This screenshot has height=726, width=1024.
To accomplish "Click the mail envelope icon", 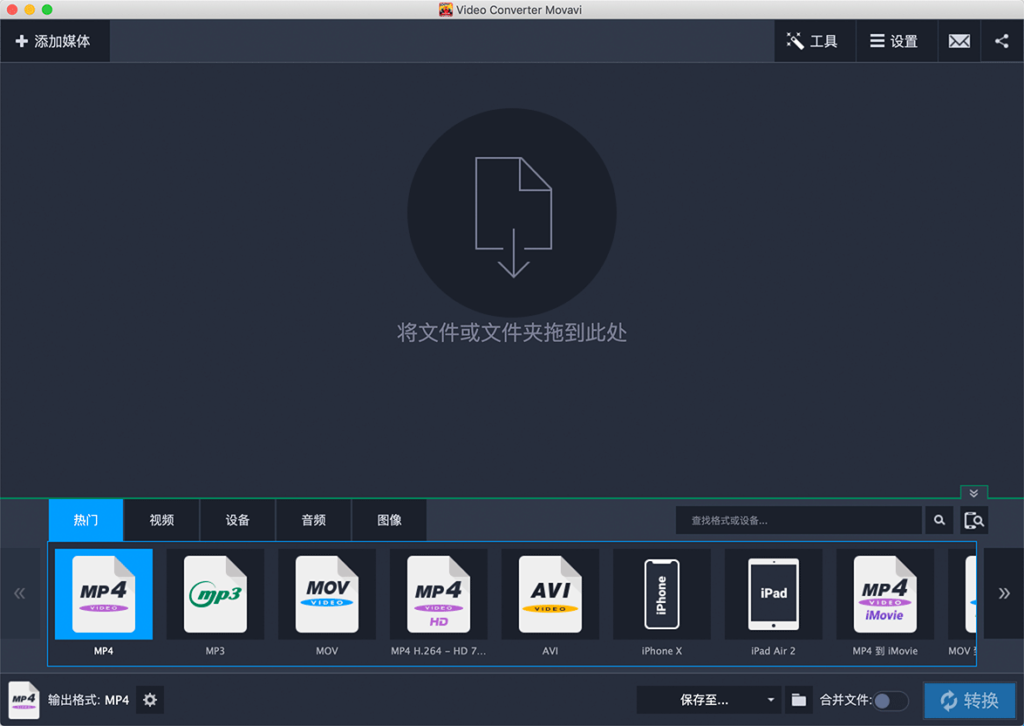I will click(x=959, y=41).
